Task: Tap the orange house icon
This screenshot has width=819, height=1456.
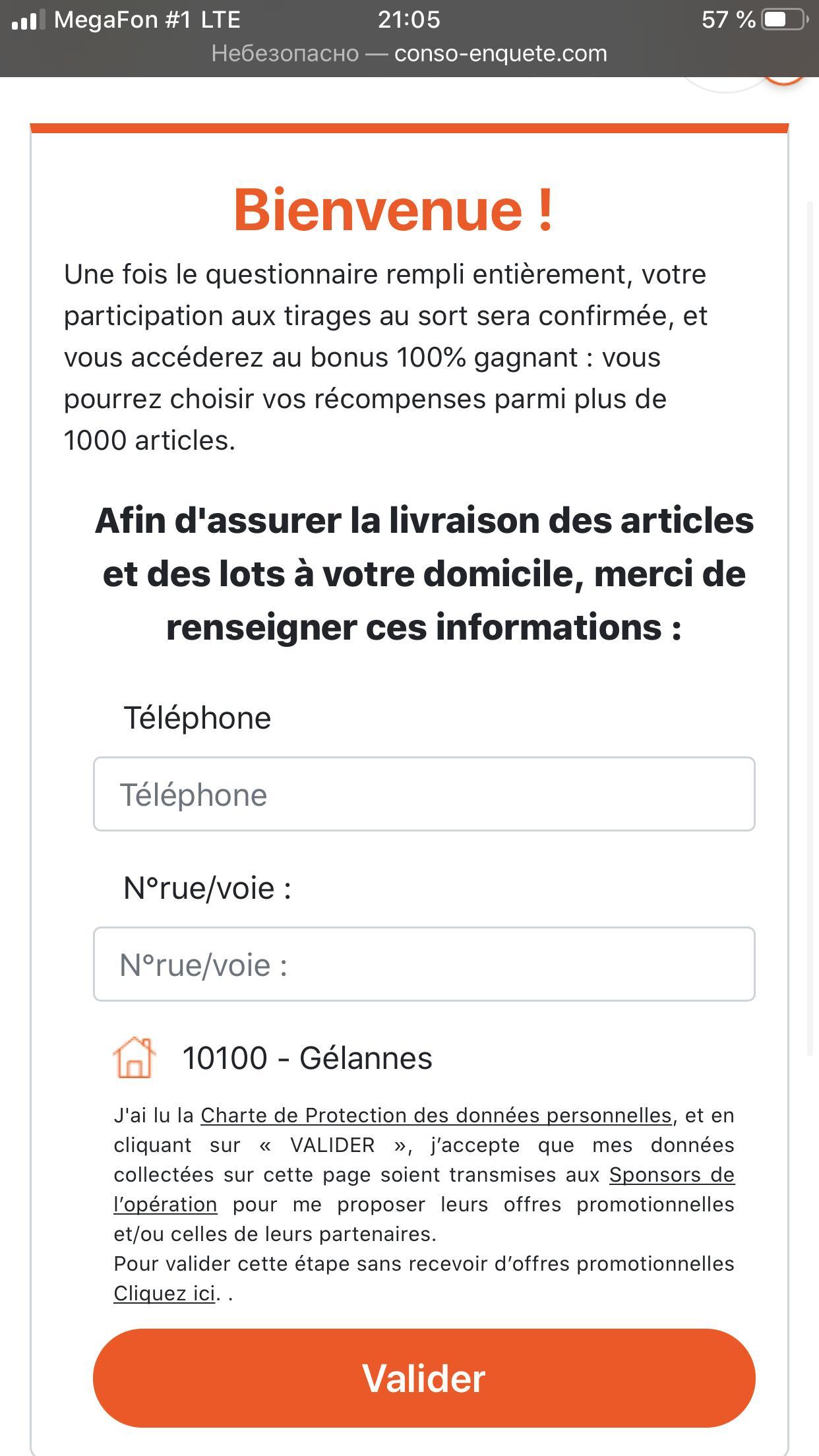Action: 135,1058
